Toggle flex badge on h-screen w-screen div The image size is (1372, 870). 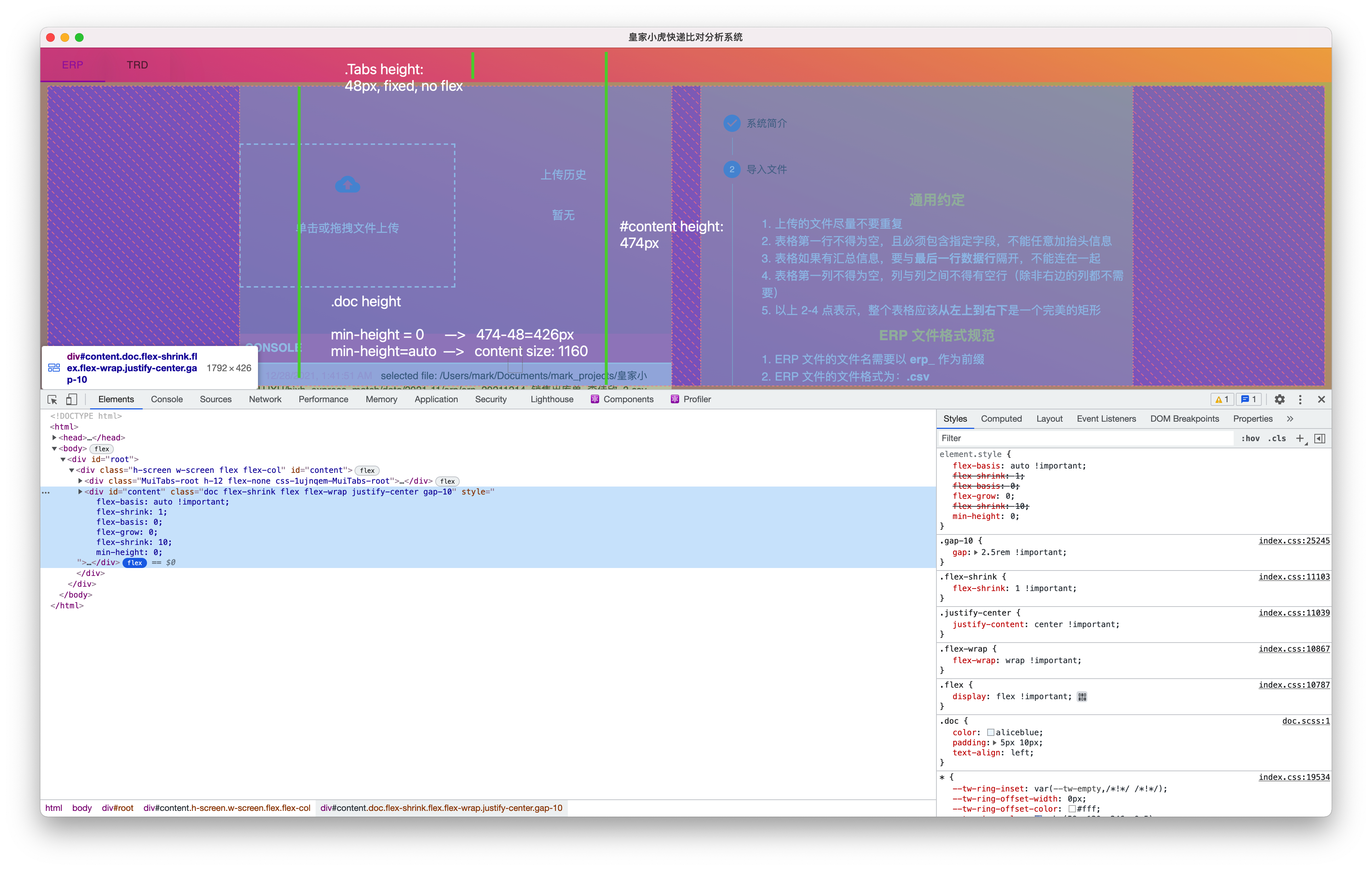tap(367, 471)
